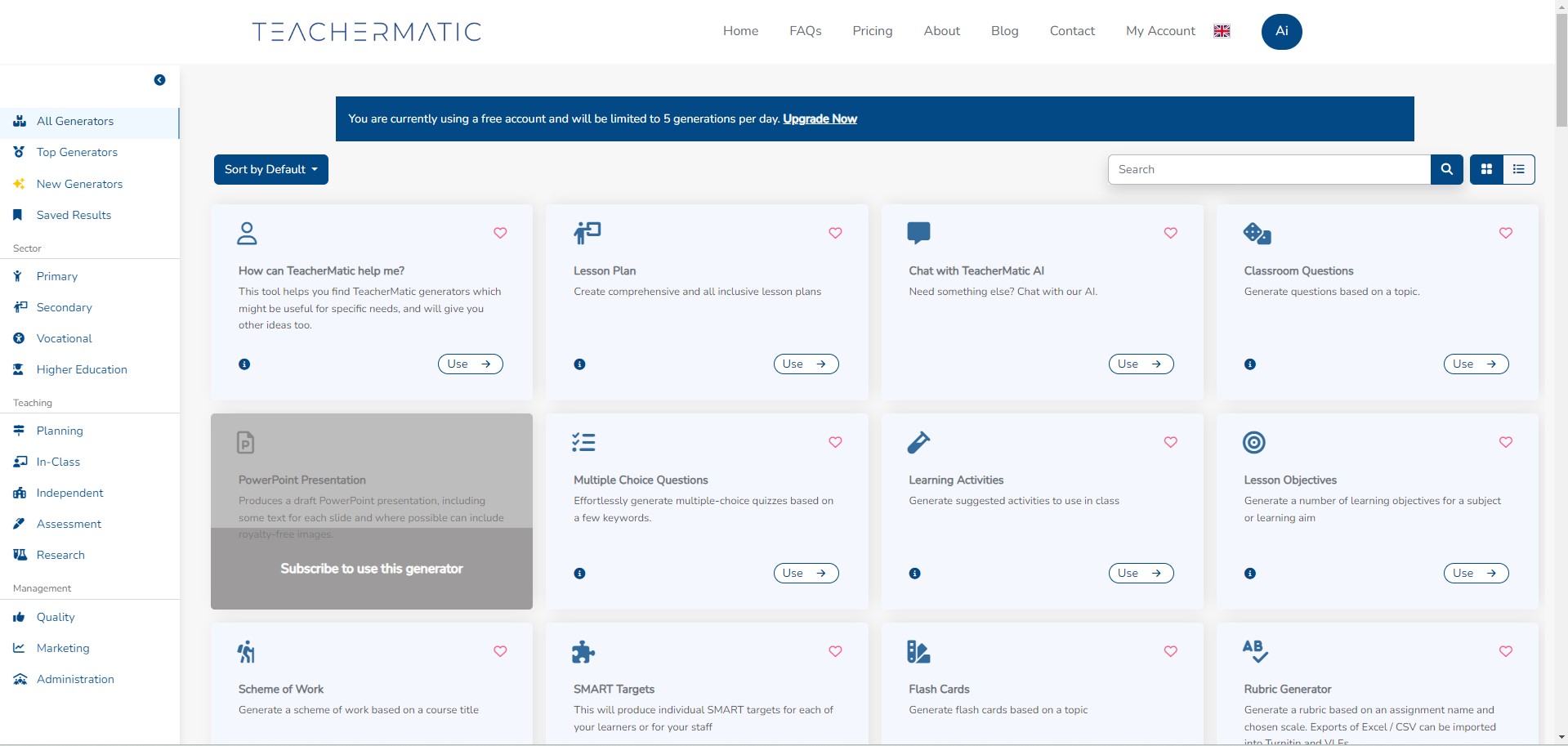1568x746 pixels.
Task: Click the Upgrade Now link
Action: click(820, 119)
